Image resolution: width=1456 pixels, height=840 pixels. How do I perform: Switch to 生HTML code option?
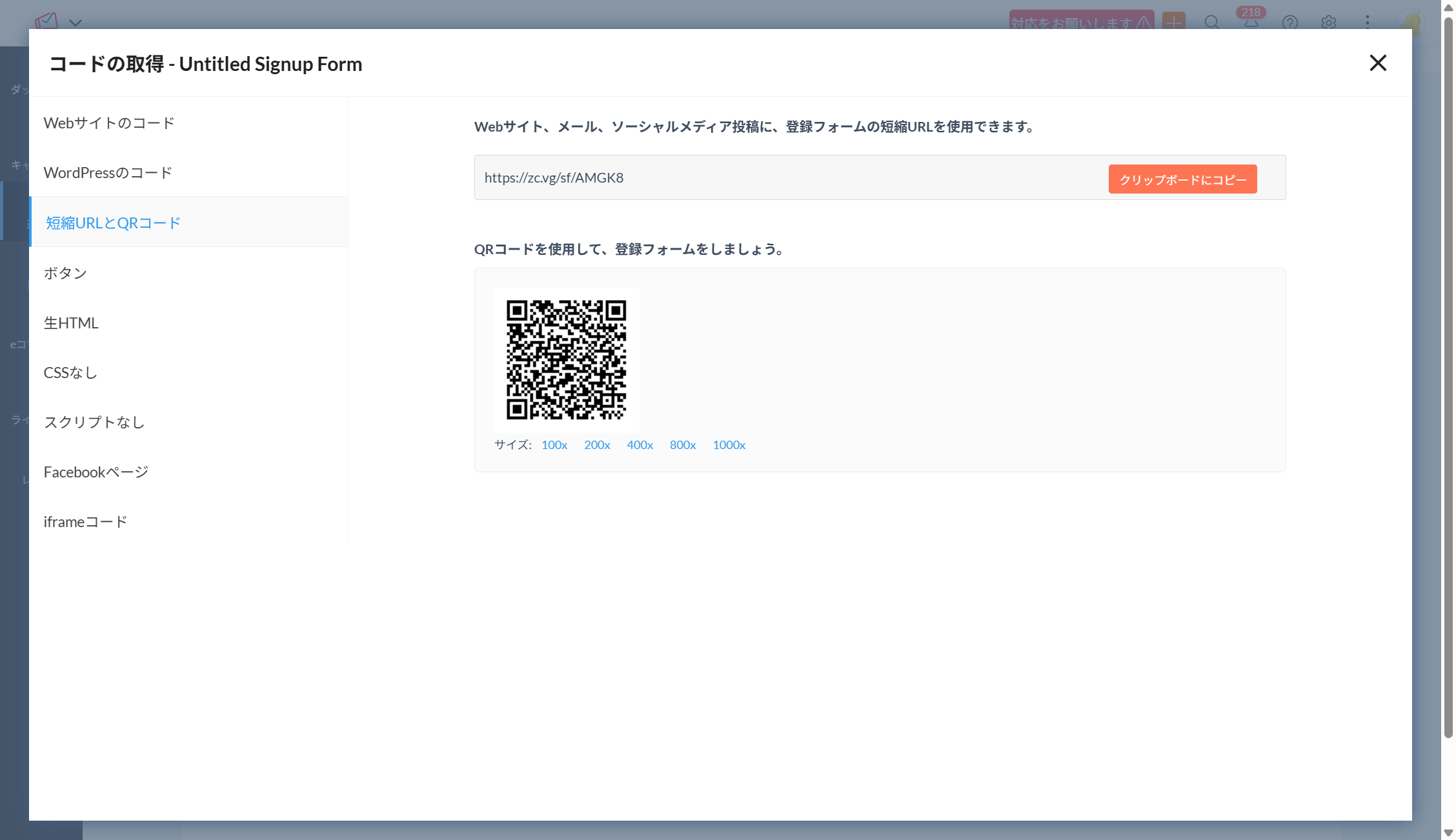click(71, 323)
